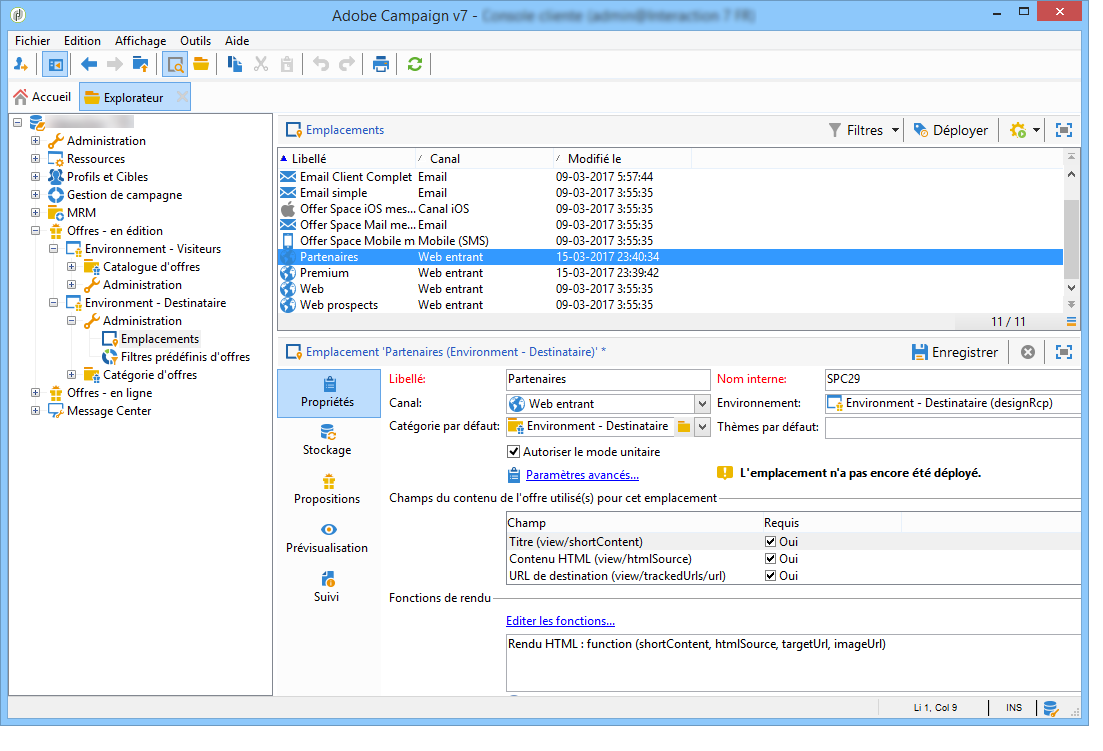Screen dimensions: 1103x751
Task: Toggle Requis checkbox for Titre field
Action: pos(770,541)
